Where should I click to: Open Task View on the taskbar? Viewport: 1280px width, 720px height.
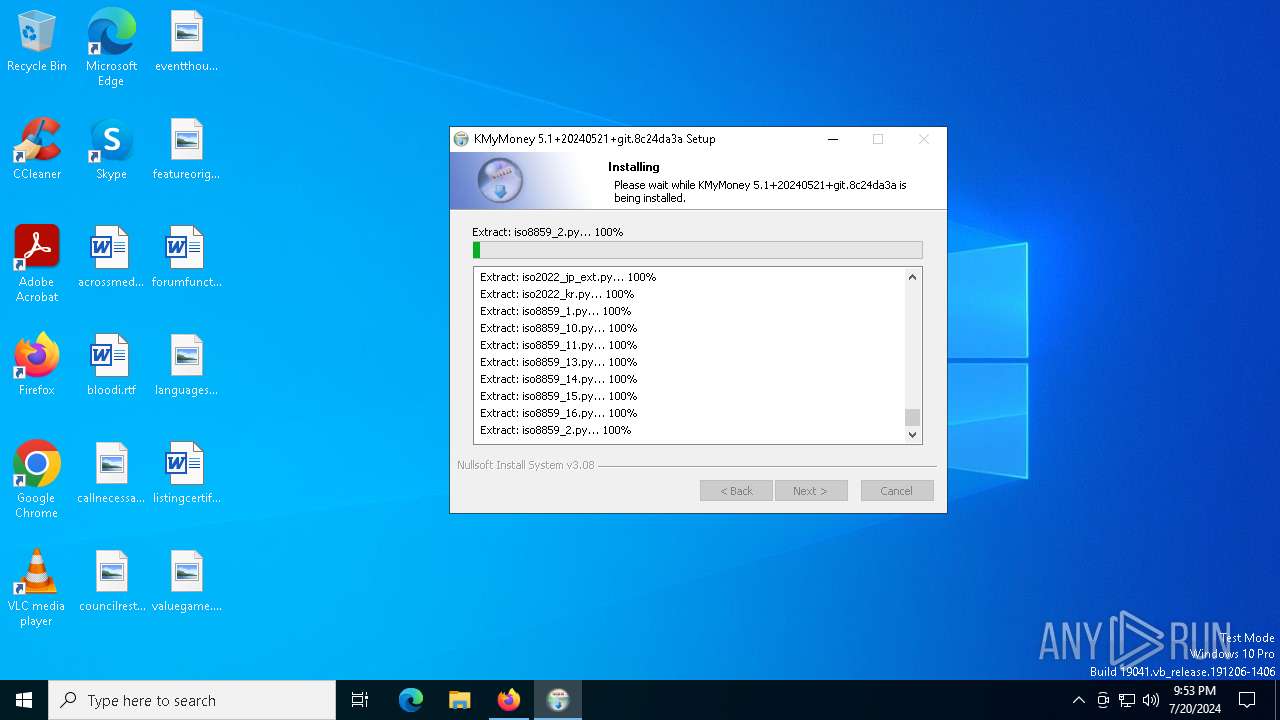coord(360,700)
